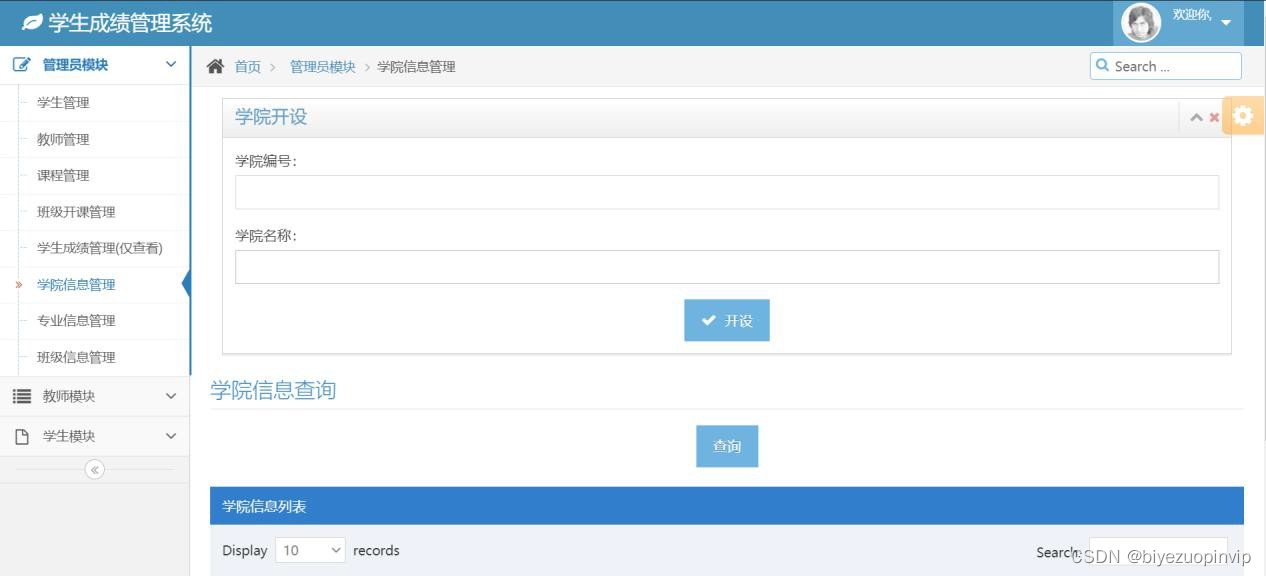Click the user avatar picture

(x=1141, y=23)
